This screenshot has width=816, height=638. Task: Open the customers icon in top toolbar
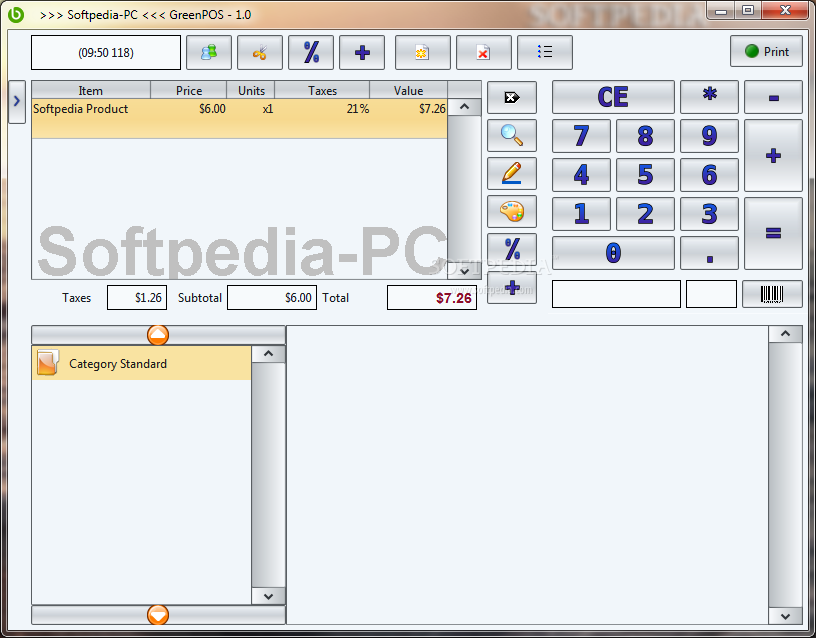pyautogui.click(x=209, y=52)
